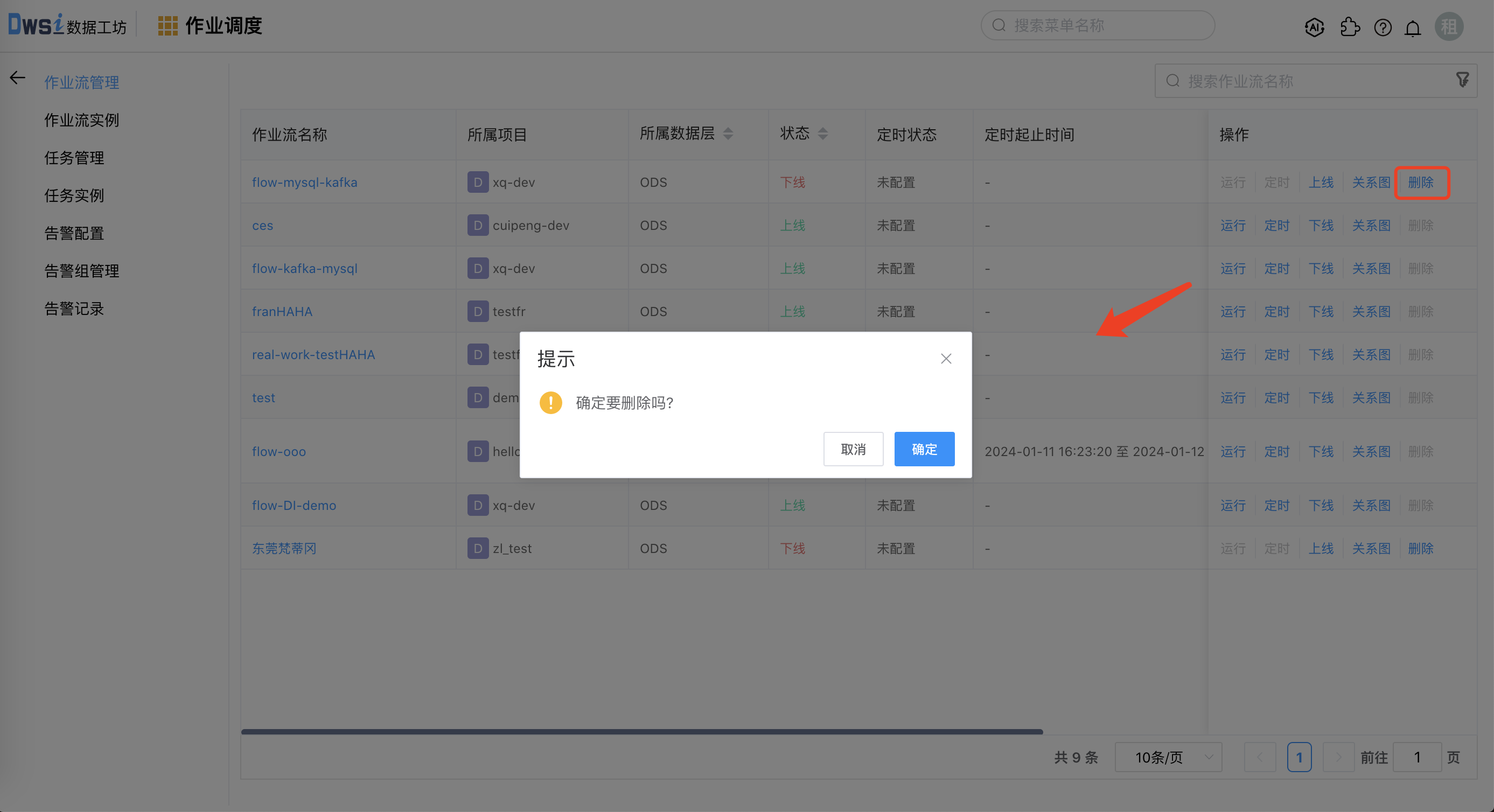The width and height of the screenshot is (1494, 812).
Task: Sort the 状态 column
Action: (x=823, y=134)
